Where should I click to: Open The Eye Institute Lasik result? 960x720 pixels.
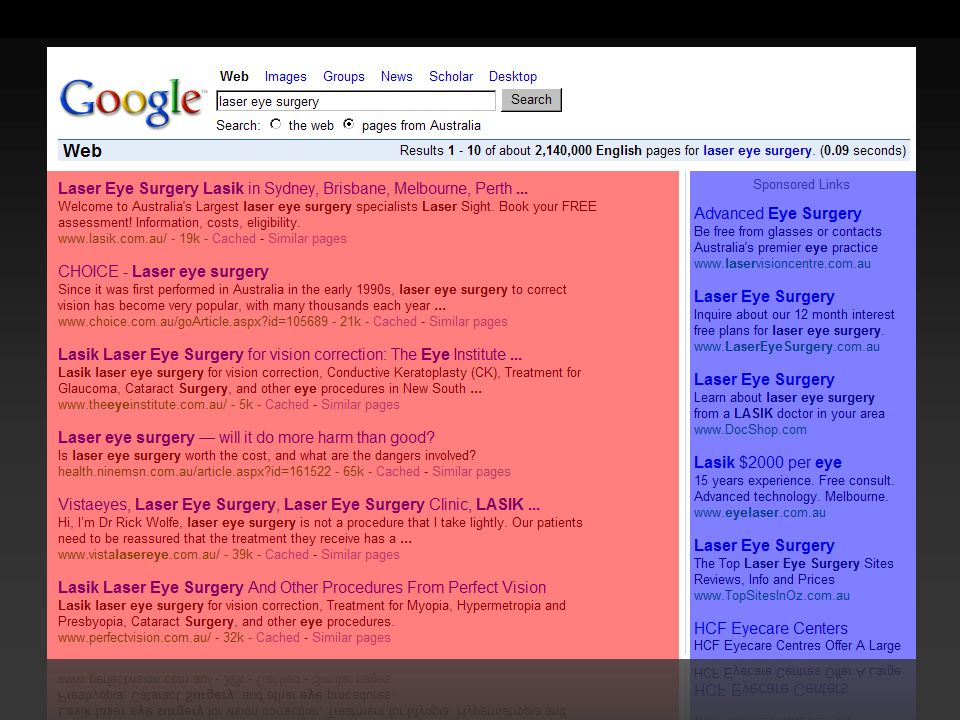[290, 354]
